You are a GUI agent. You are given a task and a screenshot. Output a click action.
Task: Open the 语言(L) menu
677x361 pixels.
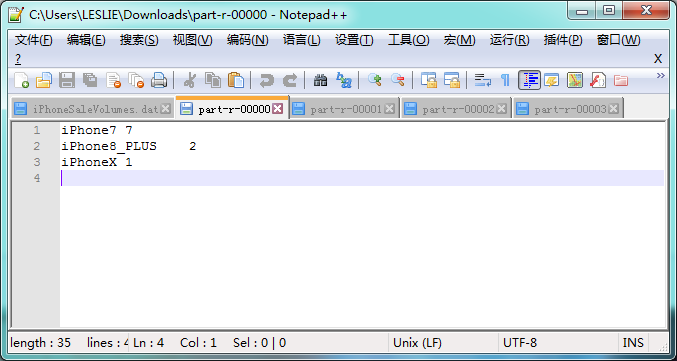pos(301,41)
